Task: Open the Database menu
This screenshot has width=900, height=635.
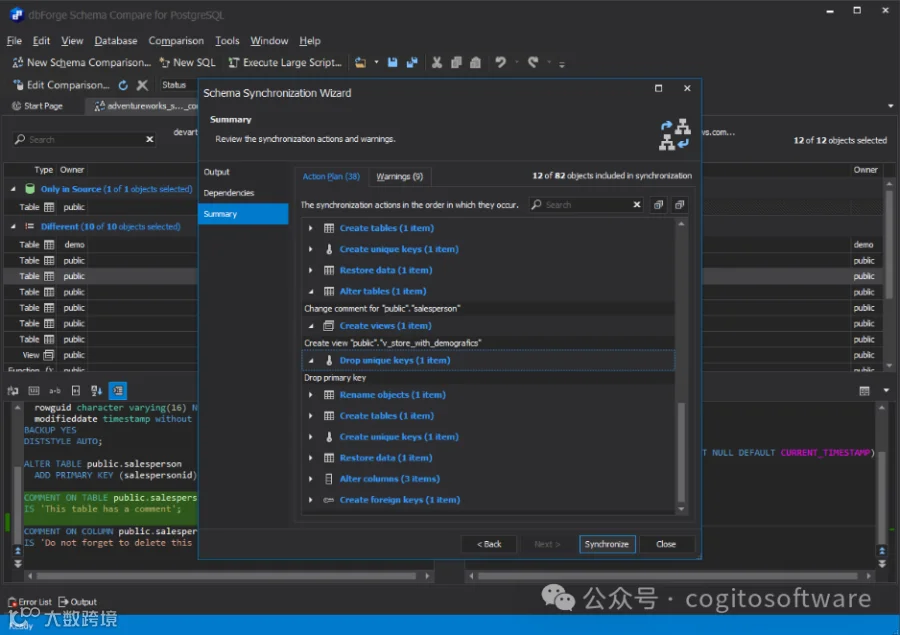Action: 115,41
